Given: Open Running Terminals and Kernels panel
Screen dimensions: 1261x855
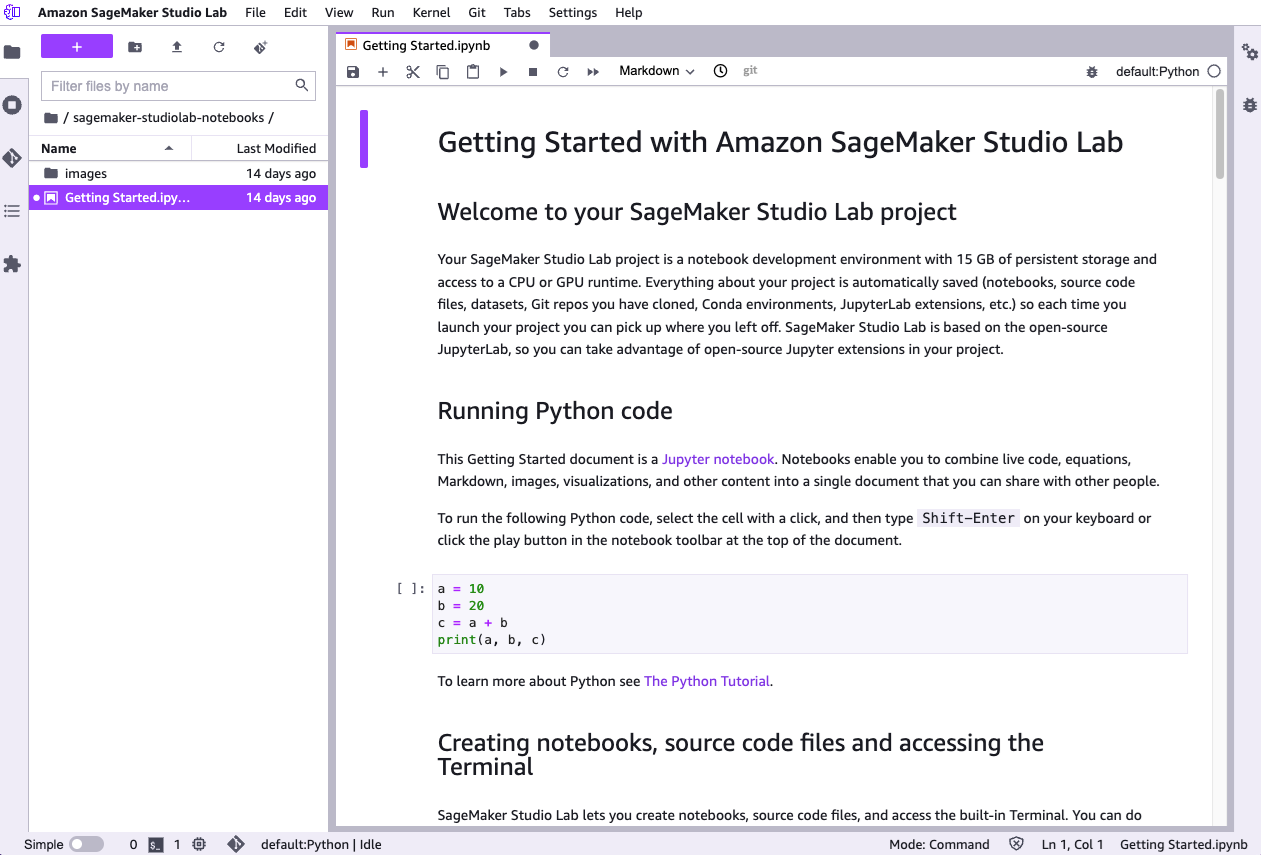Looking at the screenshot, I should click(12, 105).
